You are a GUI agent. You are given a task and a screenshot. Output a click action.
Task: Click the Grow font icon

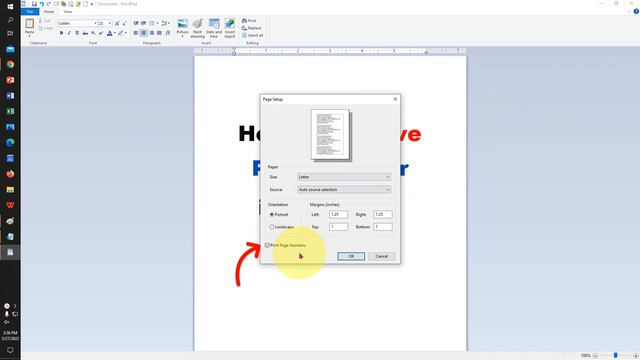pyautogui.click(x=117, y=23)
